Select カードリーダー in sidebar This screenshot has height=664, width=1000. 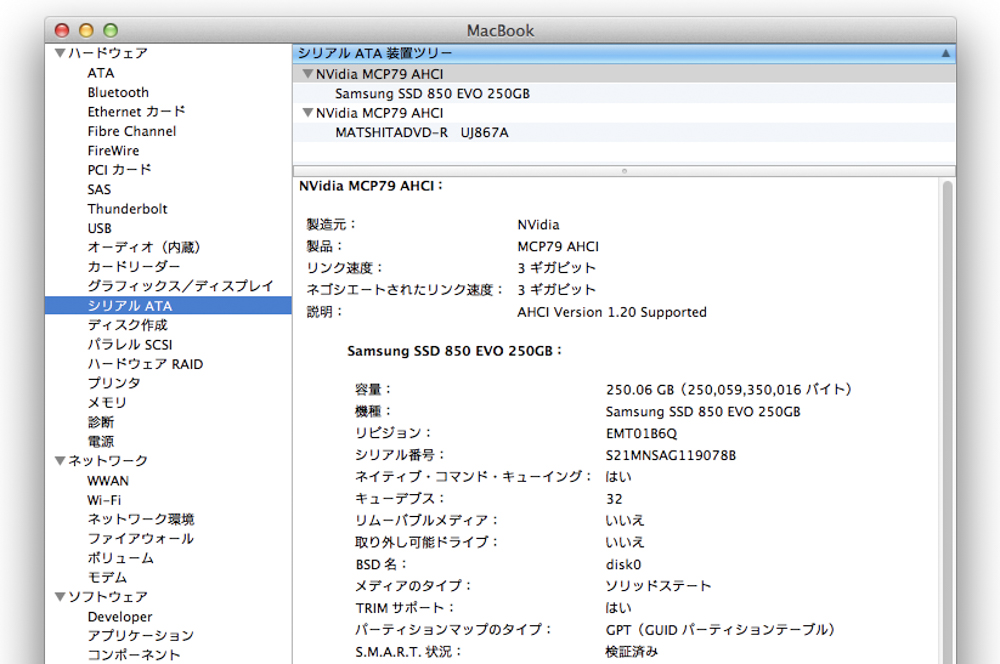(133, 267)
